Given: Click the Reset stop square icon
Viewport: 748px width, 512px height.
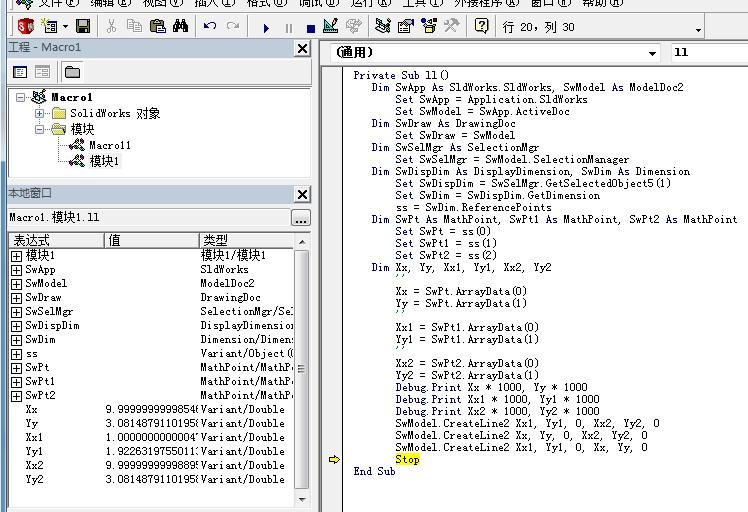Looking at the screenshot, I should 311,29.
